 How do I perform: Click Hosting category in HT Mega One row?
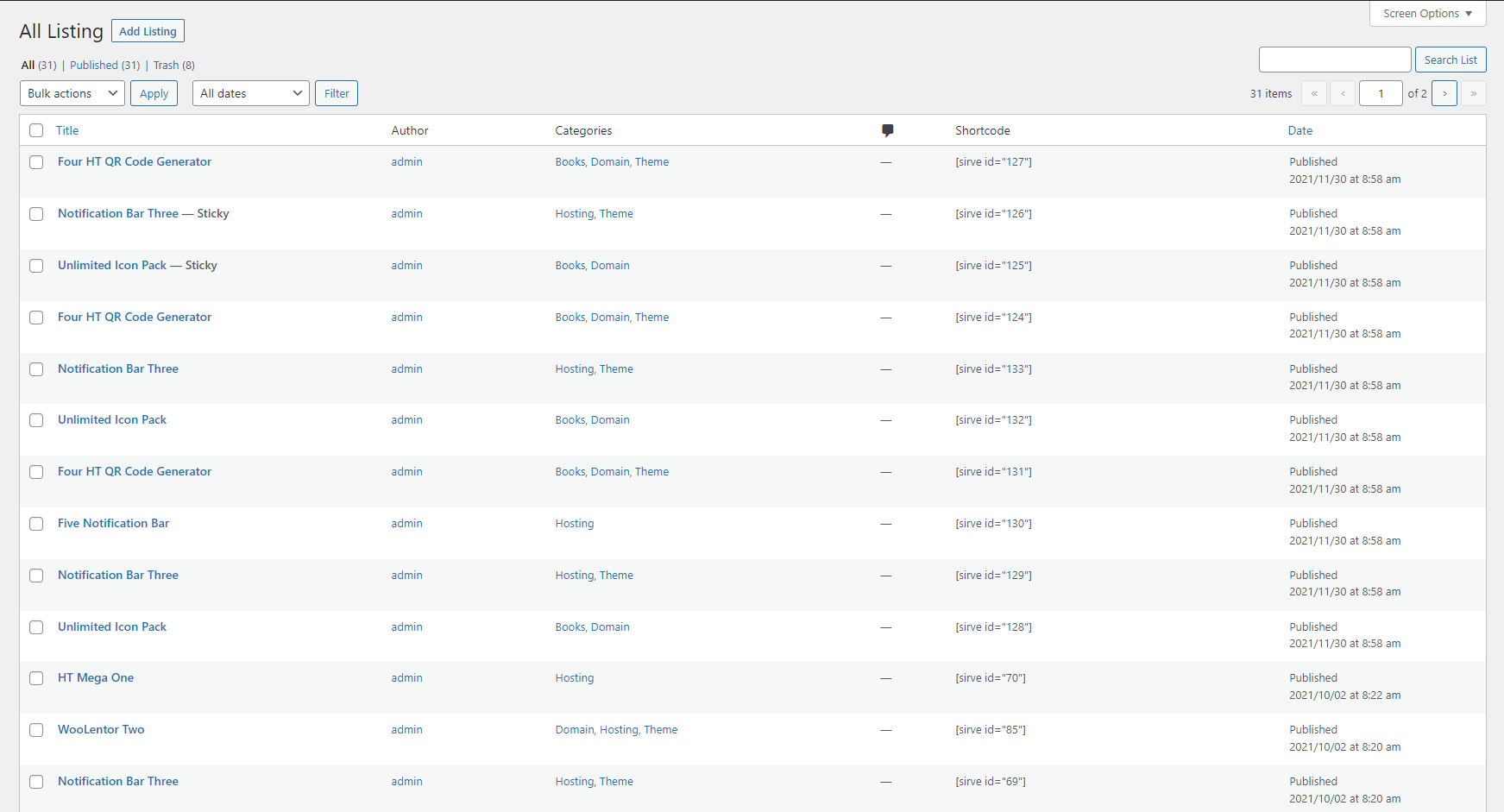coord(575,677)
